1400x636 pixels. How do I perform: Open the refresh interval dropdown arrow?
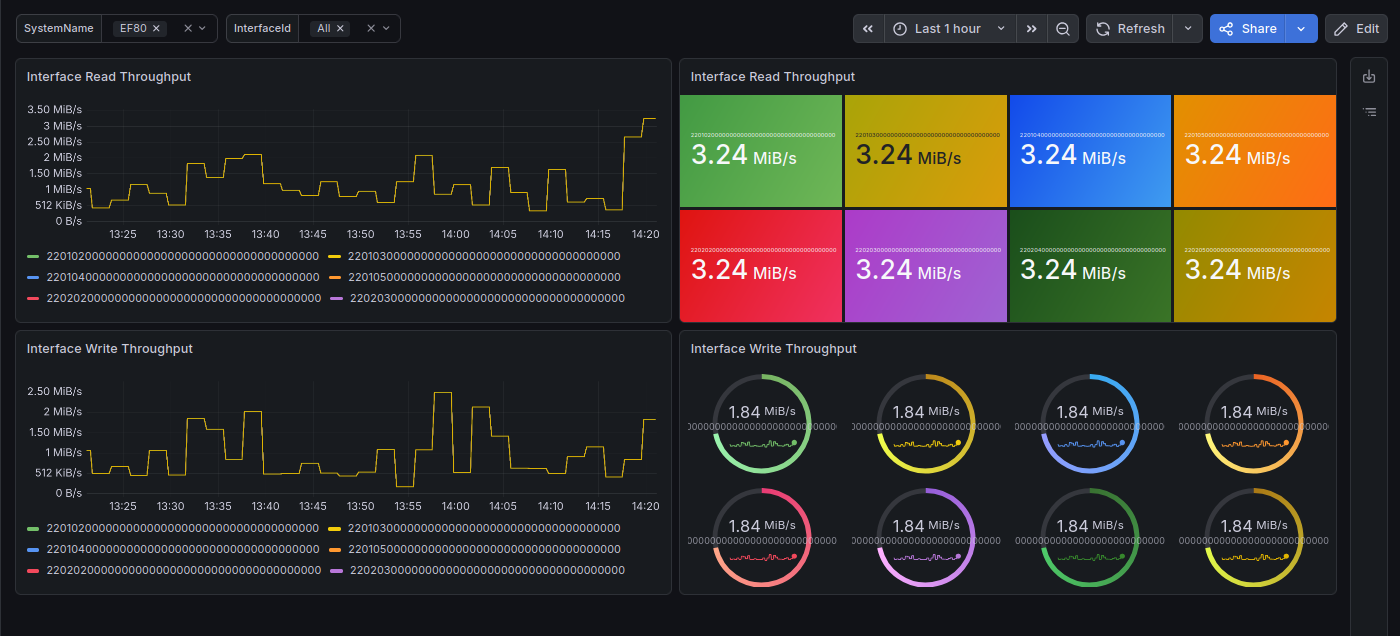click(1187, 29)
